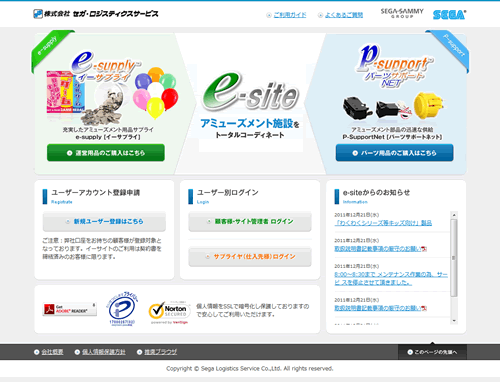
Task: Click the Get Adobe Reader badge
Action: (70, 309)
